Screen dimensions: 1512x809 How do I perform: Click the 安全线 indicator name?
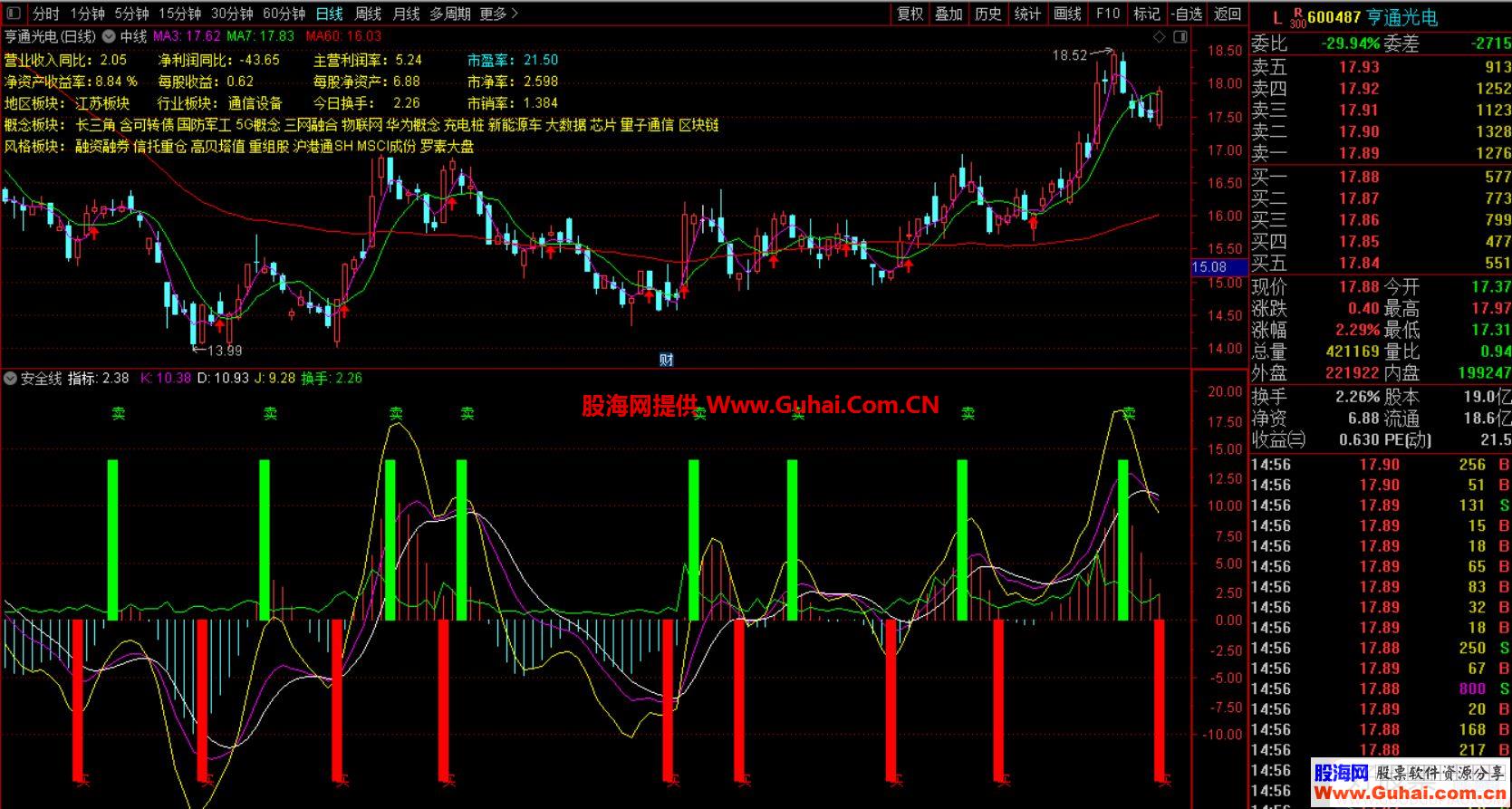[x=41, y=378]
